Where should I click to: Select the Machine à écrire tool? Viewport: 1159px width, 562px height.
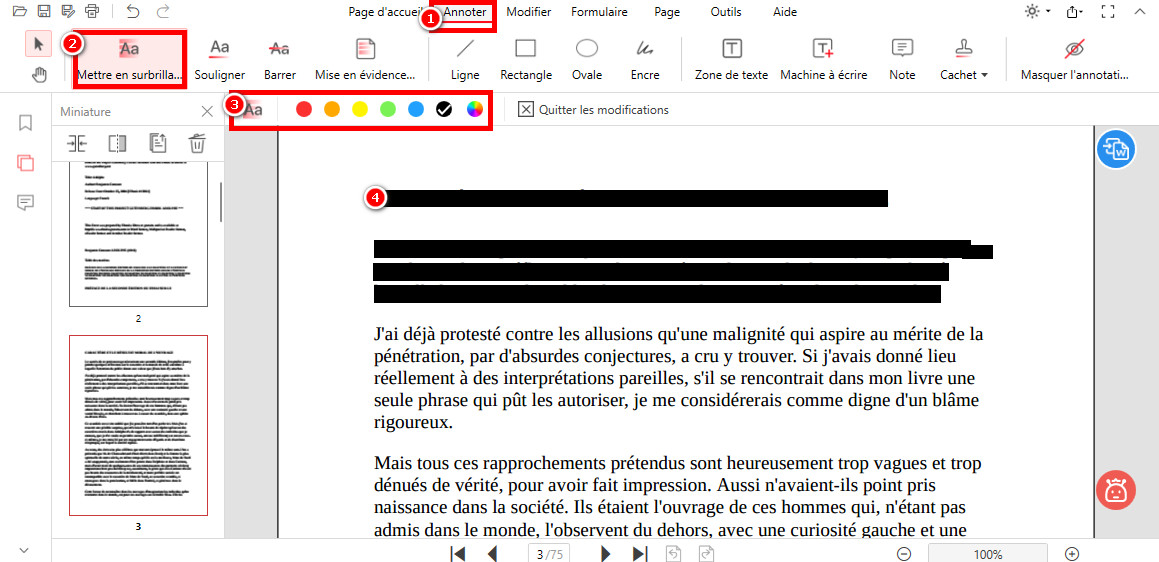(x=823, y=61)
